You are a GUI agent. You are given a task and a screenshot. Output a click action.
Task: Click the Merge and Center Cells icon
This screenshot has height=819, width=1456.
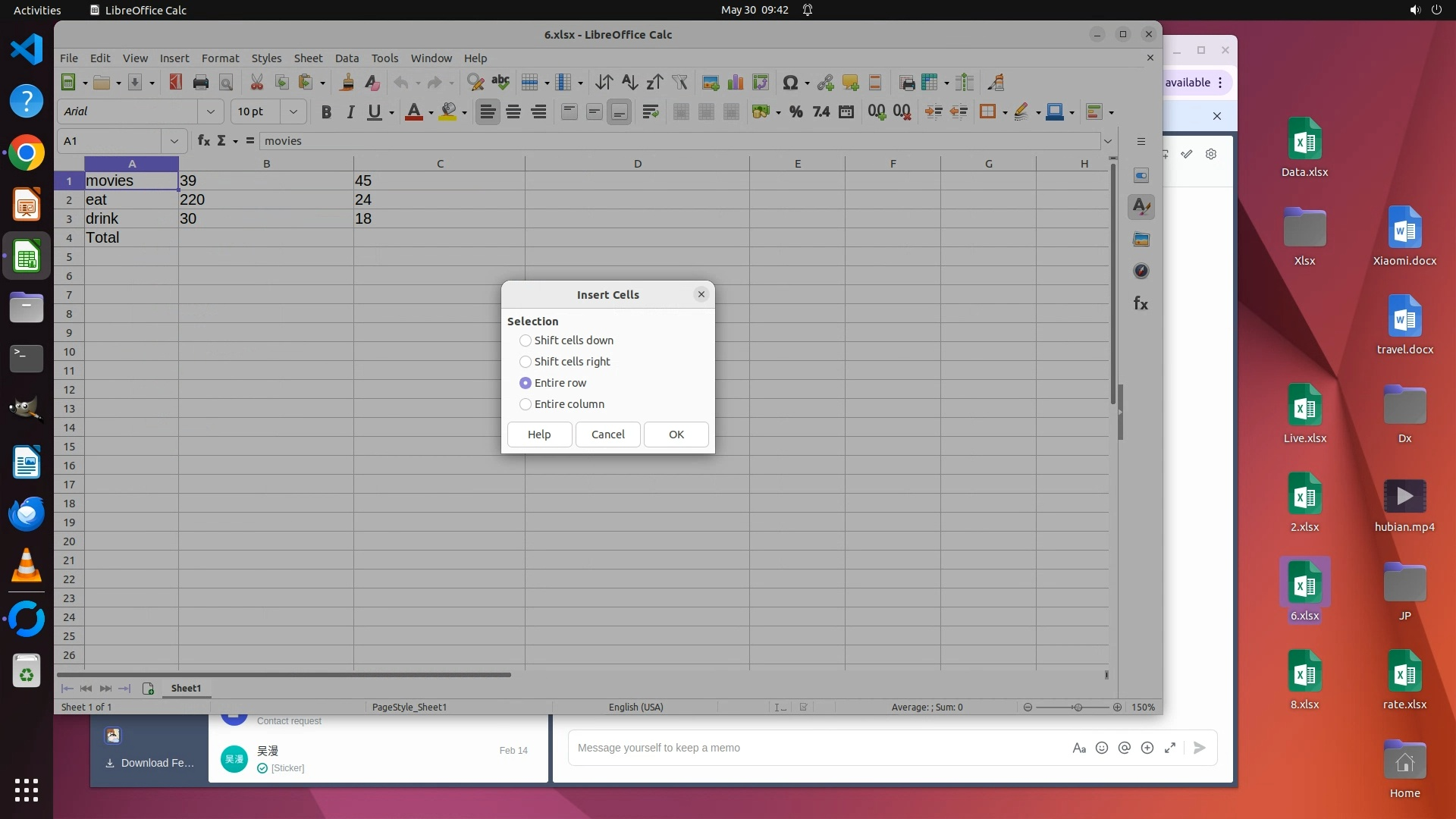[681, 112]
